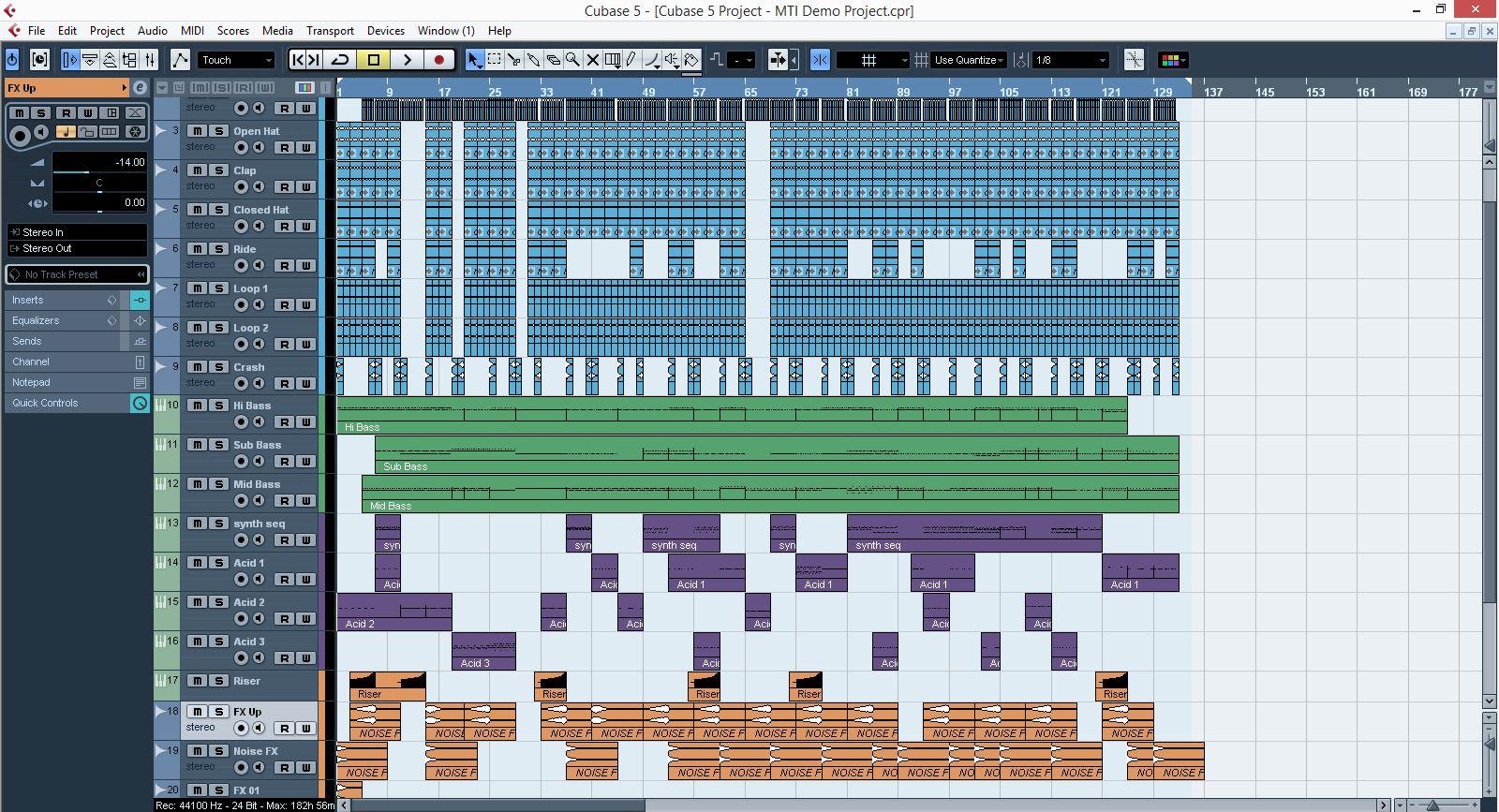The height and width of the screenshot is (812, 1499).
Task: Solo the Sub Bass track
Action: point(217,445)
